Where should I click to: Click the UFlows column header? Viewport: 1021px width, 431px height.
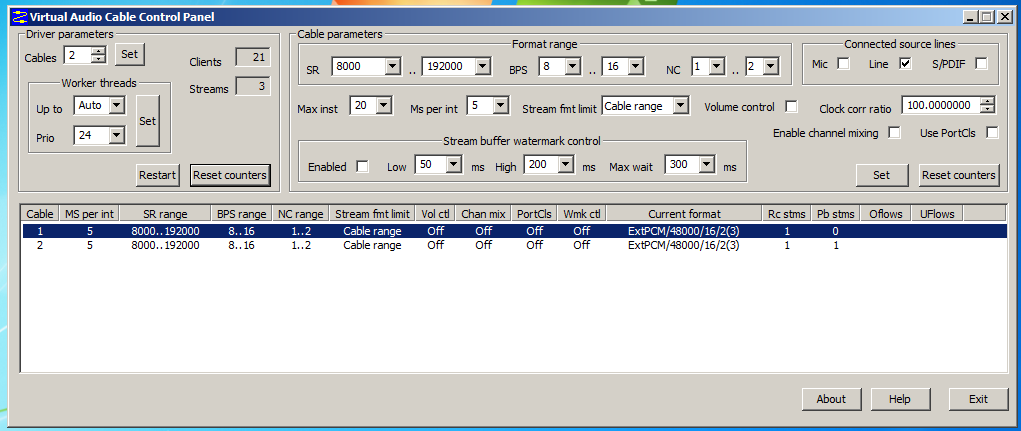(x=937, y=214)
